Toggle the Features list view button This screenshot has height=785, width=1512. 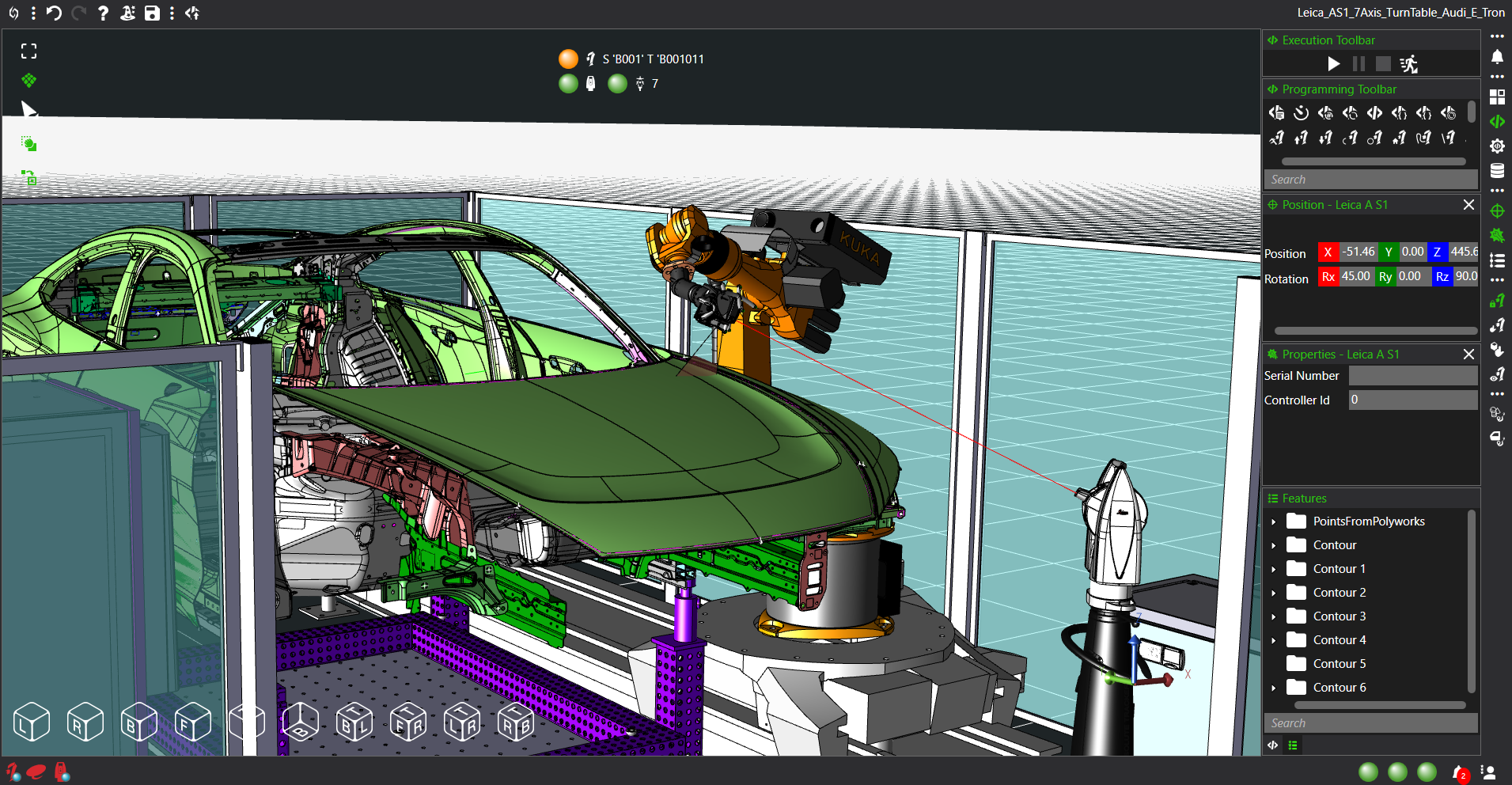[x=1293, y=745]
